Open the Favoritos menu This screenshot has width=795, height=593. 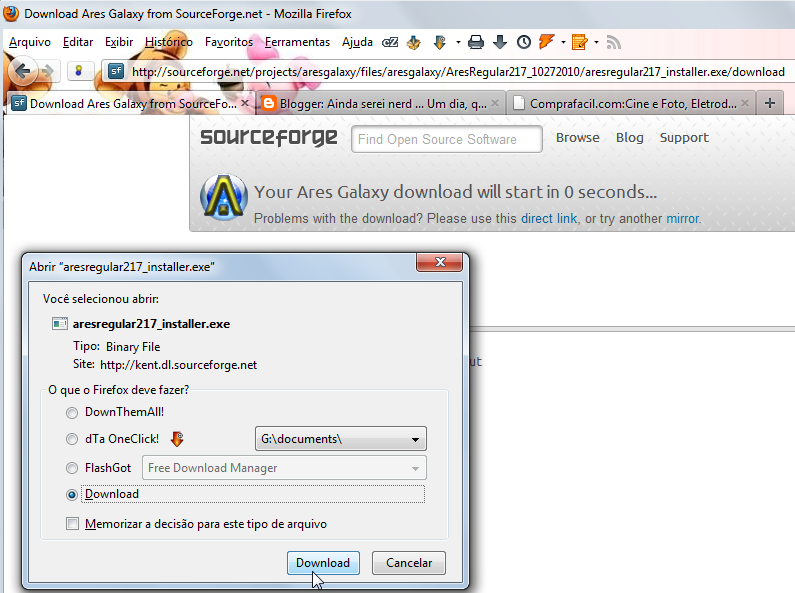click(229, 42)
